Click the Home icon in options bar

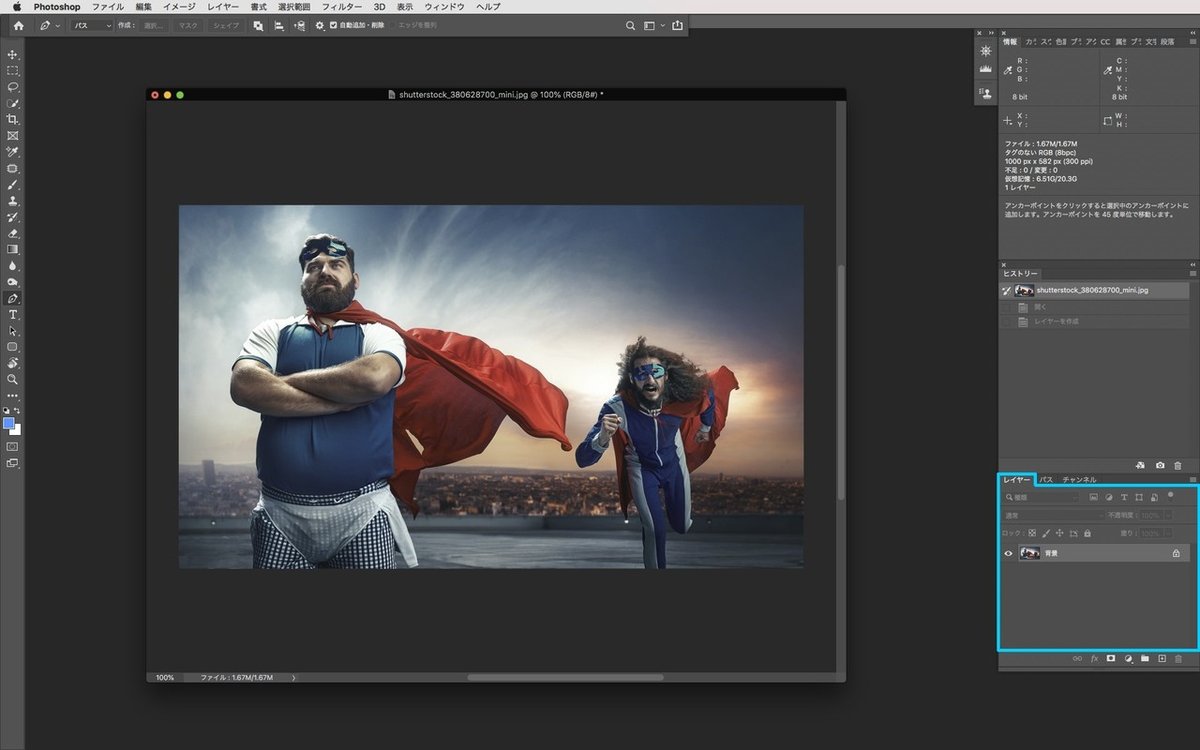point(18,25)
